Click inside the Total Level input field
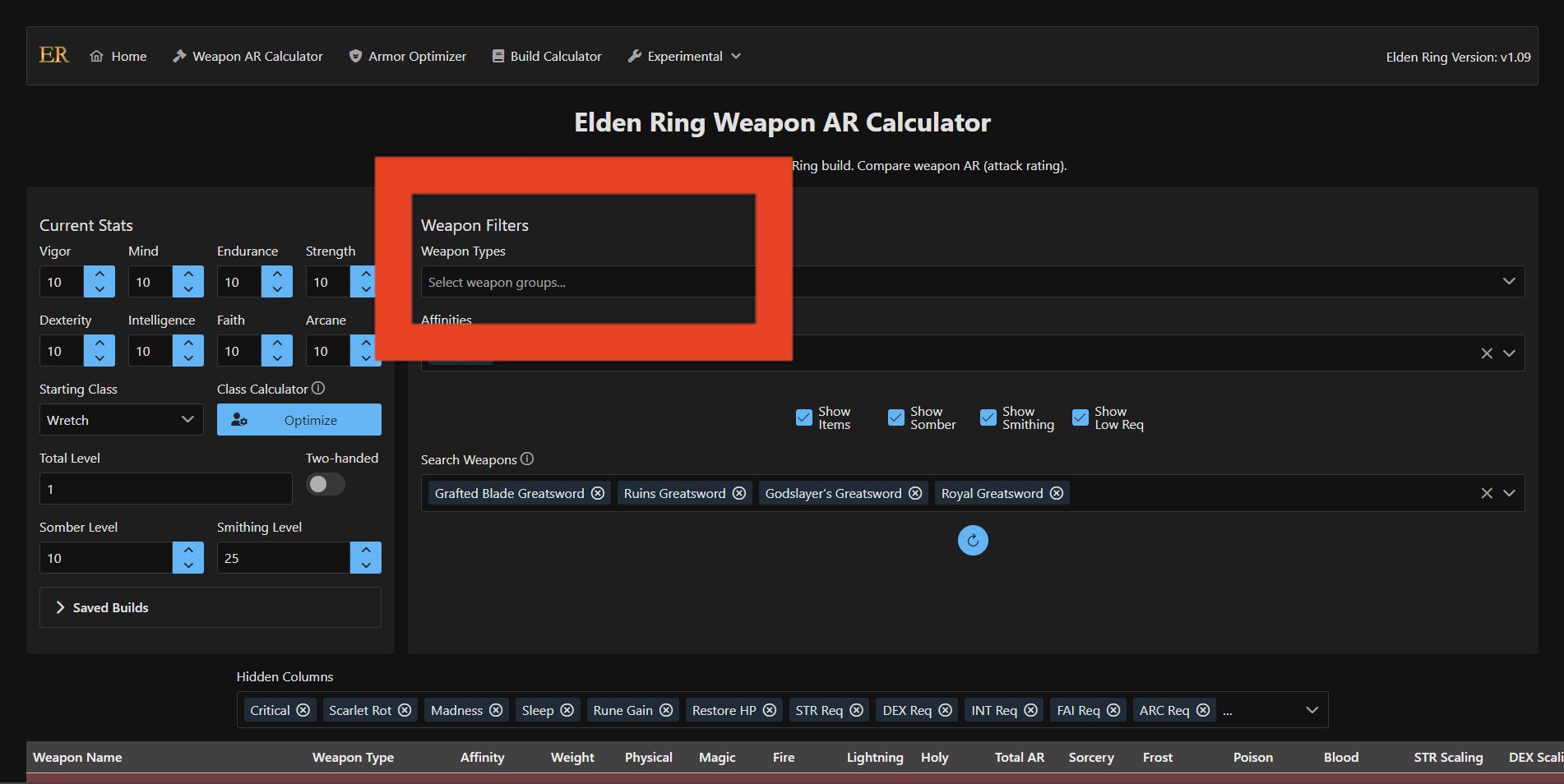 (164, 489)
